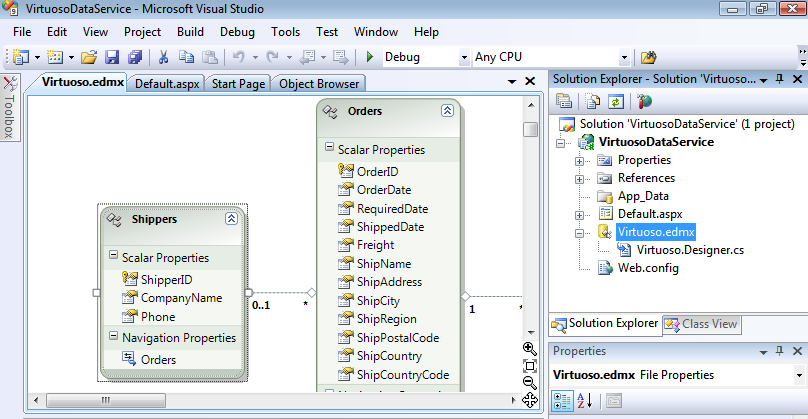Click Solution Explorer Properties icon
This screenshot has height=419, width=808.
click(x=564, y=102)
